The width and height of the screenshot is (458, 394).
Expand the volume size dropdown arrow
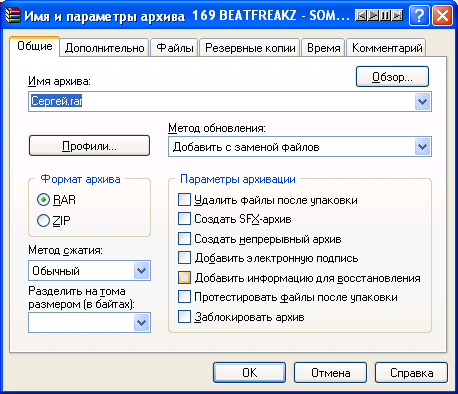pyautogui.click(x=142, y=323)
